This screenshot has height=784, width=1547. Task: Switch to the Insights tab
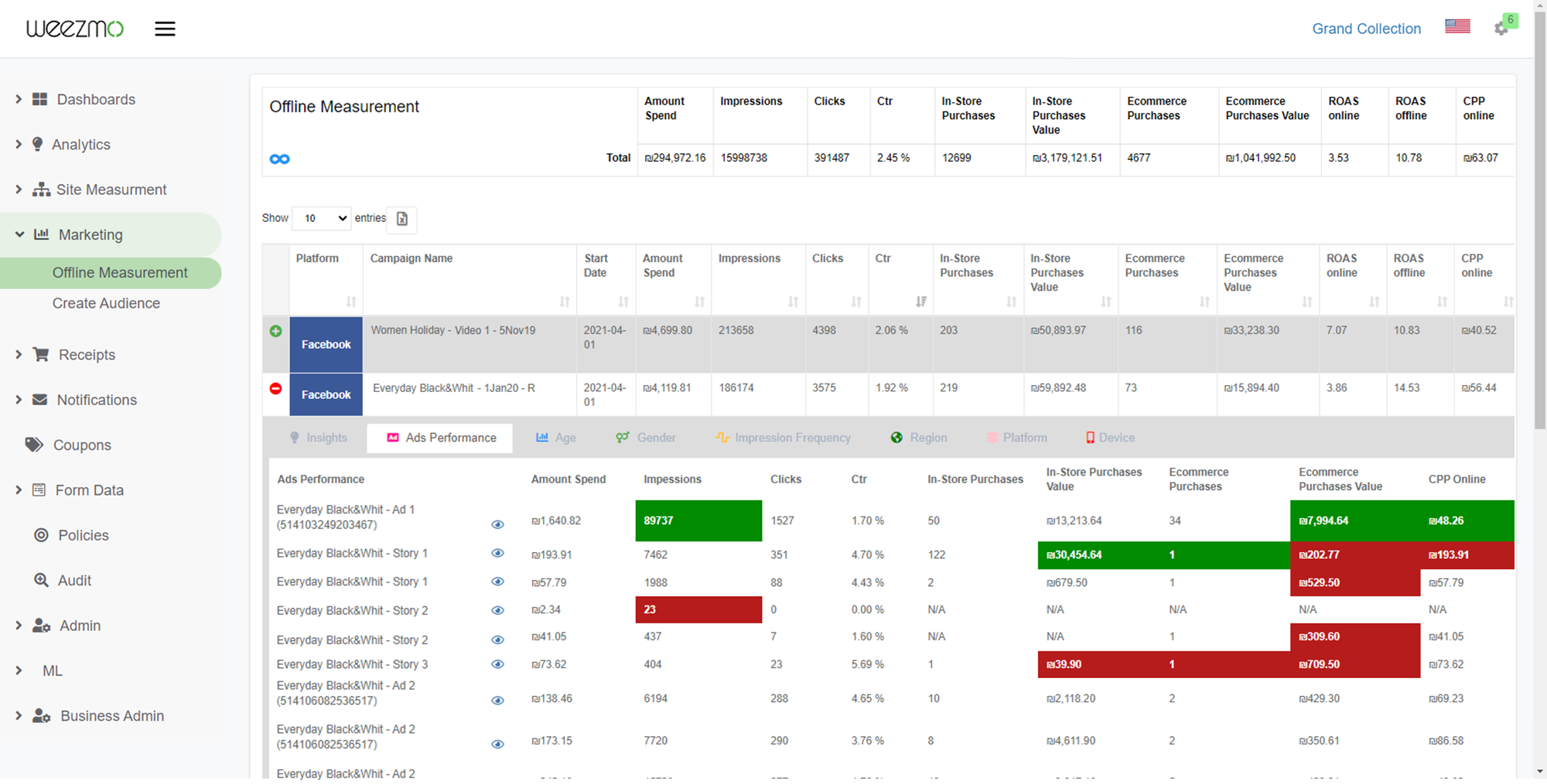pos(319,438)
